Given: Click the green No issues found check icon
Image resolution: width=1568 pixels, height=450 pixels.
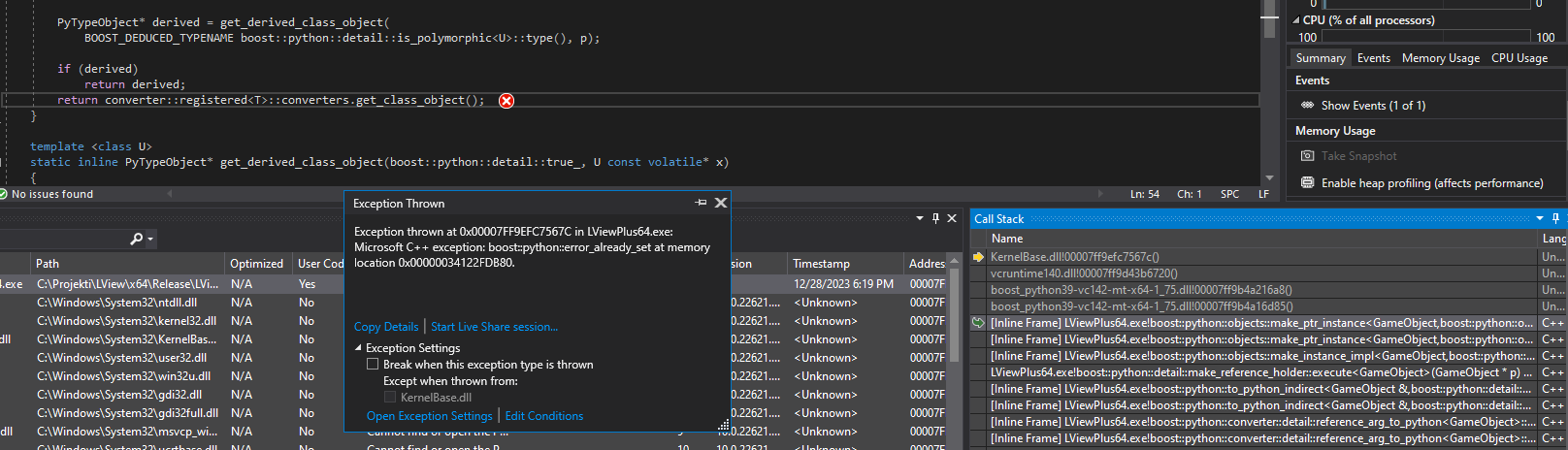Looking at the screenshot, I should coord(3,194).
